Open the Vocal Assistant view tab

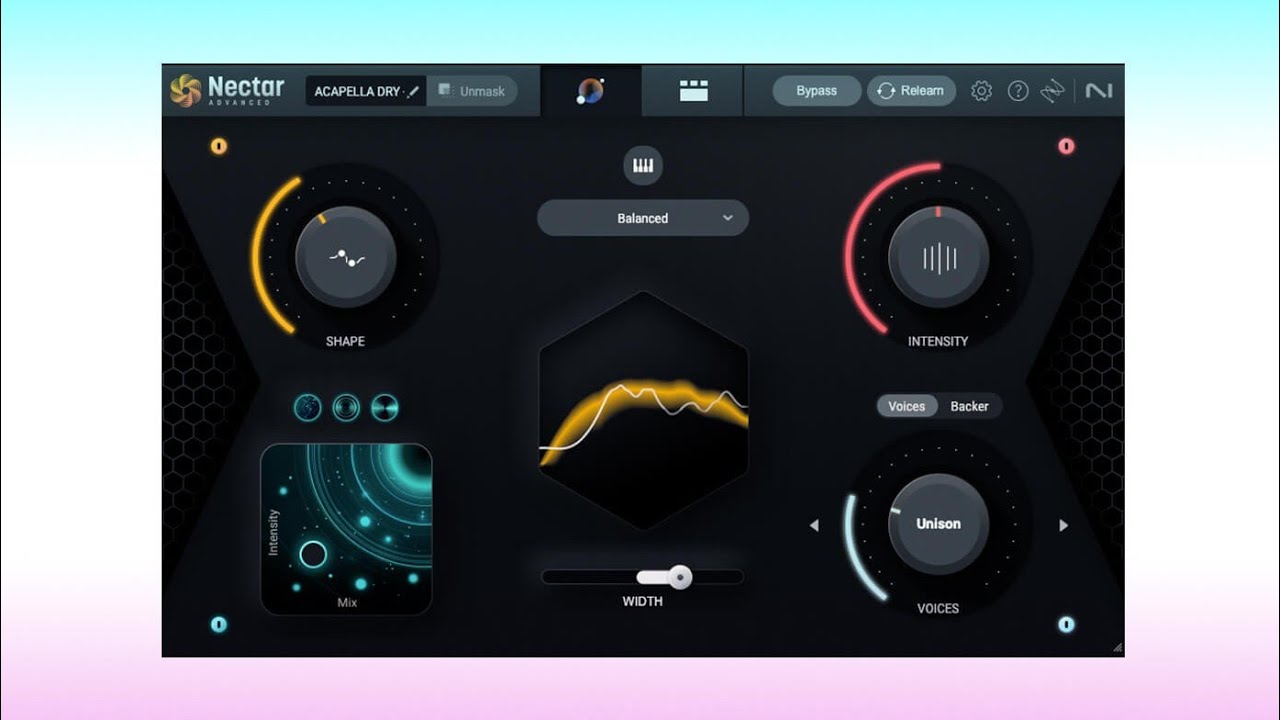click(x=591, y=91)
